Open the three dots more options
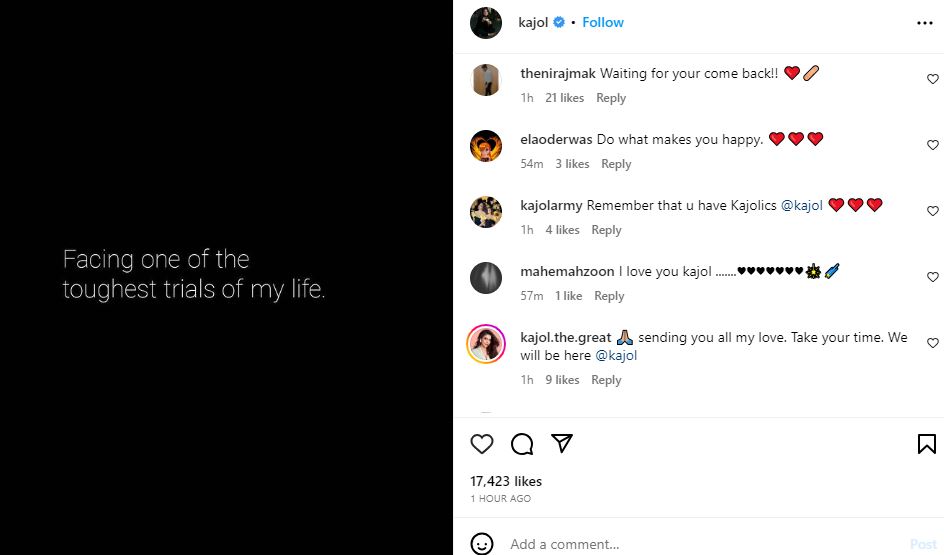Viewport: 944px width, 555px height. coord(925,22)
